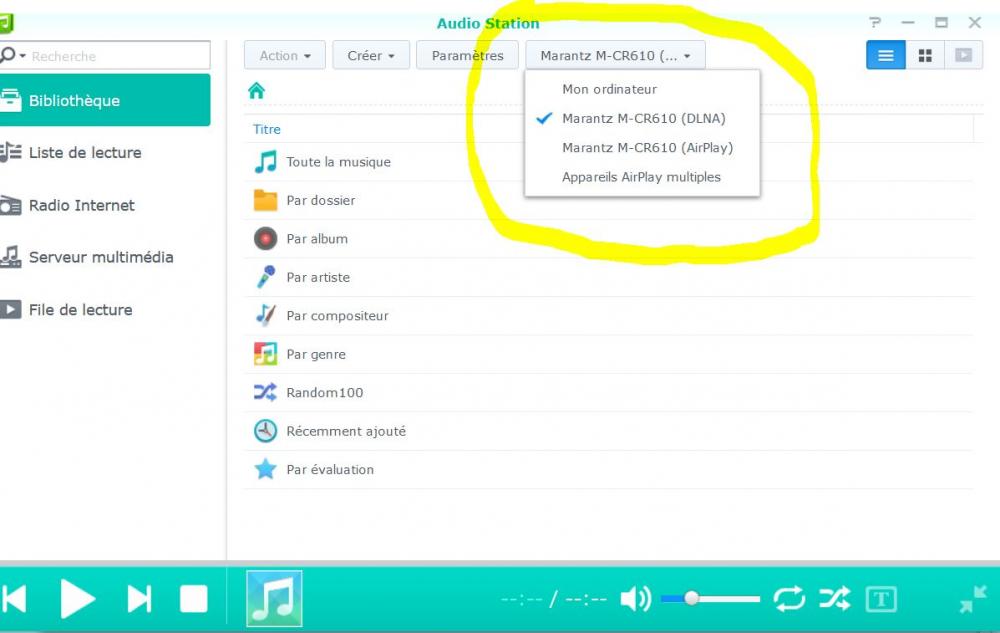Image resolution: width=1000 pixels, height=633 pixels.
Task: Collapse the Marantz M-CR610 player dropdown
Action: [615, 55]
